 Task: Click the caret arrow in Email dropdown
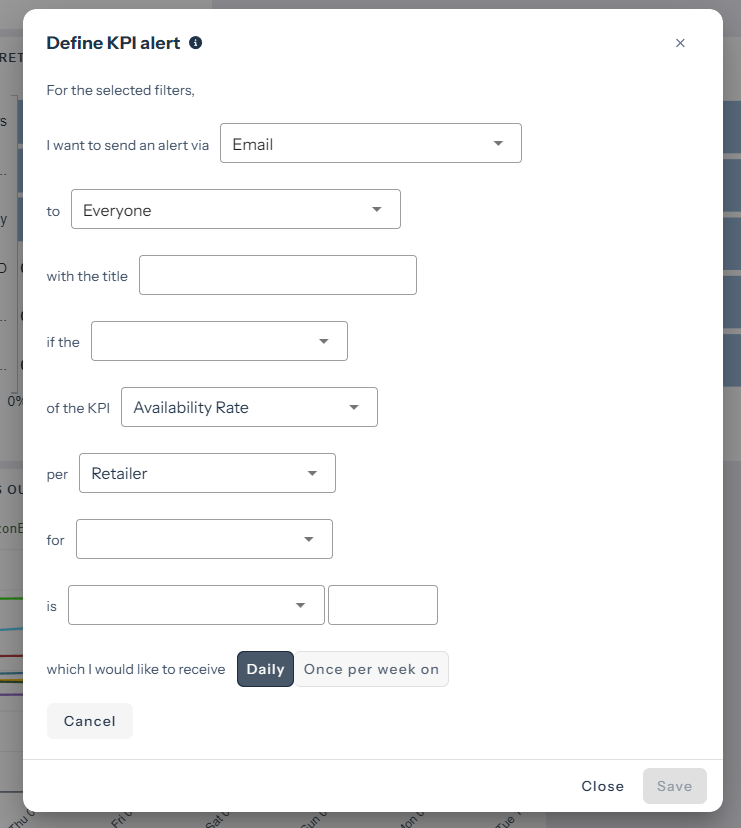tap(499, 144)
